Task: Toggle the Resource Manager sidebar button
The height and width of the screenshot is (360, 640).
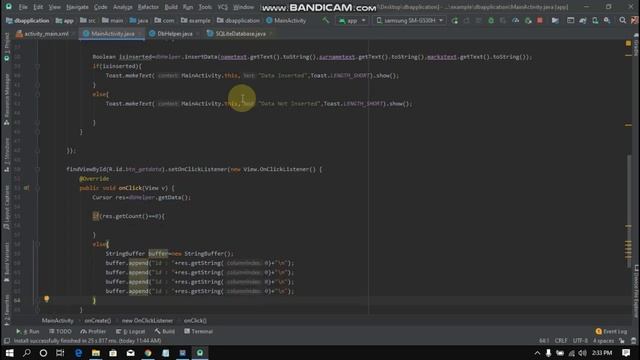Action: pos(7,99)
